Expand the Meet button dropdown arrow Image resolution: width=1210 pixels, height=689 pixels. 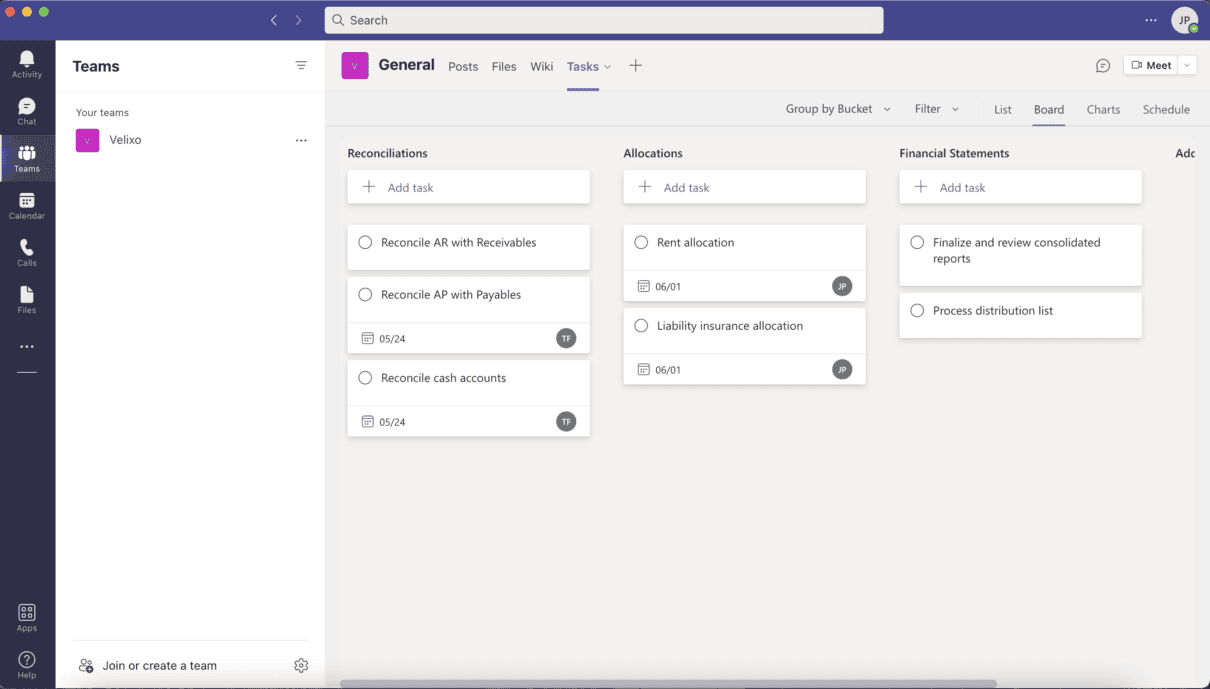(1187, 65)
